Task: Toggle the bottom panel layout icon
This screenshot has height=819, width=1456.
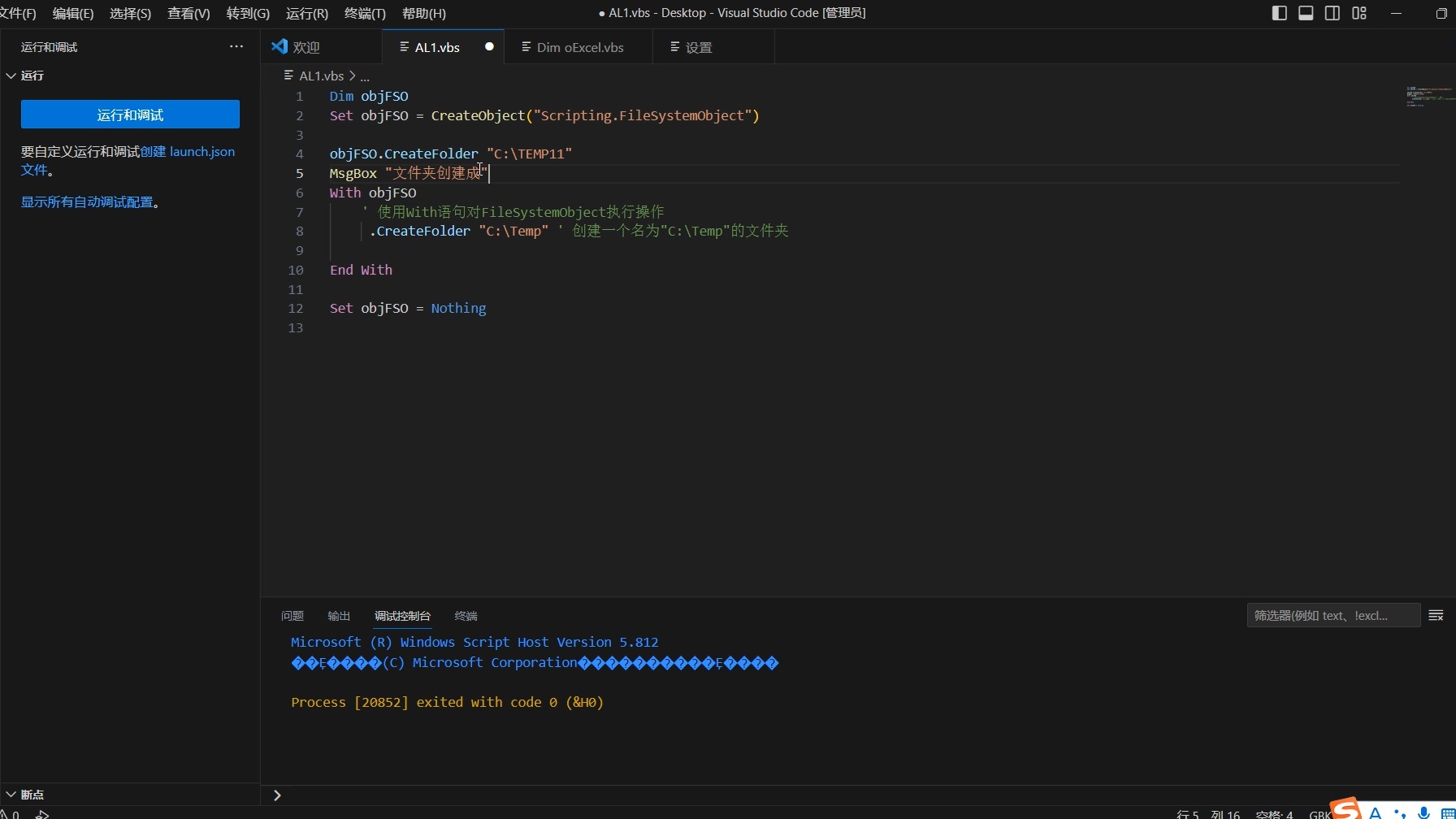Action: point(1306,13)
